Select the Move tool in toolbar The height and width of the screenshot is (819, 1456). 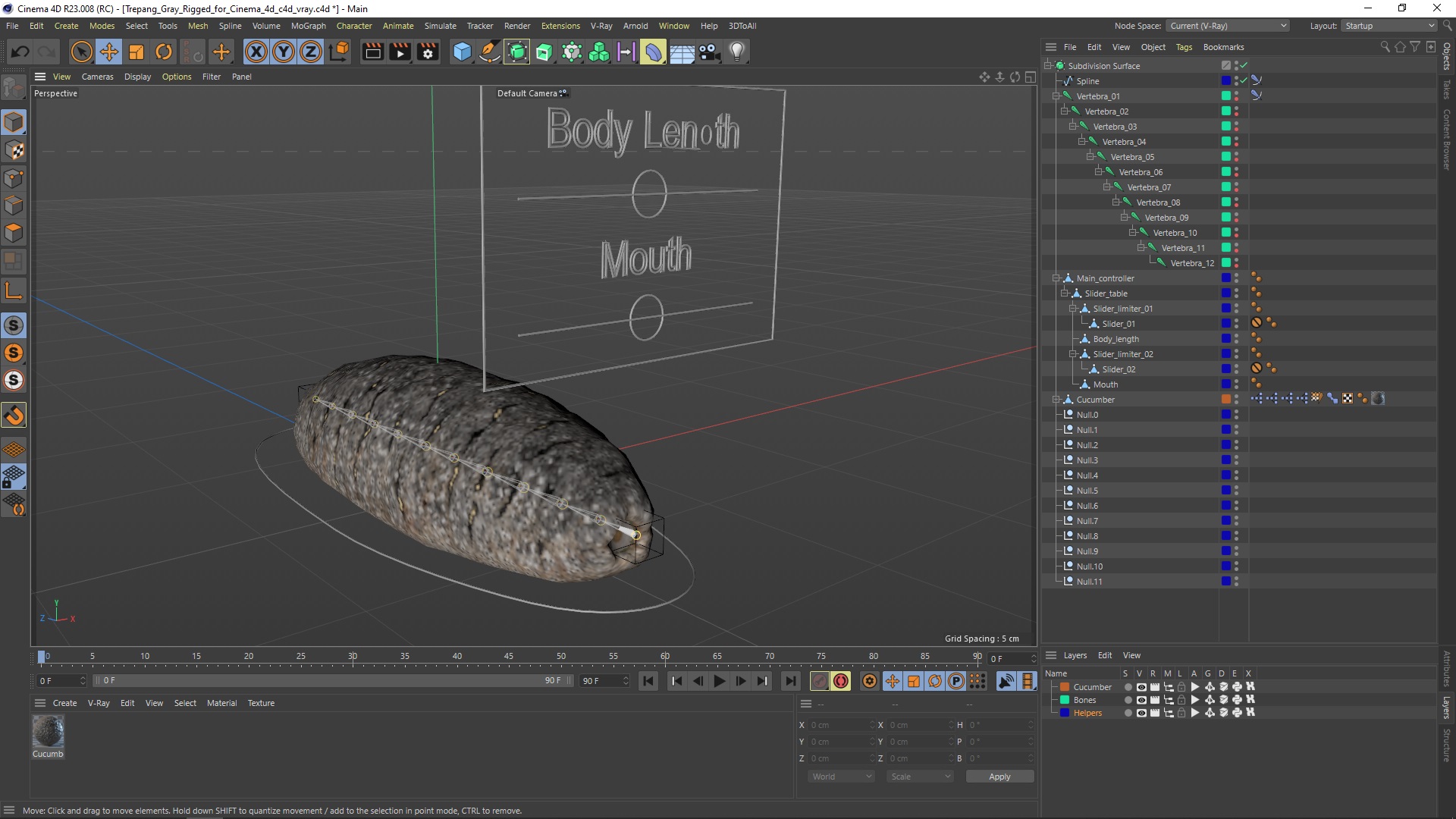(x=108, y=51)
